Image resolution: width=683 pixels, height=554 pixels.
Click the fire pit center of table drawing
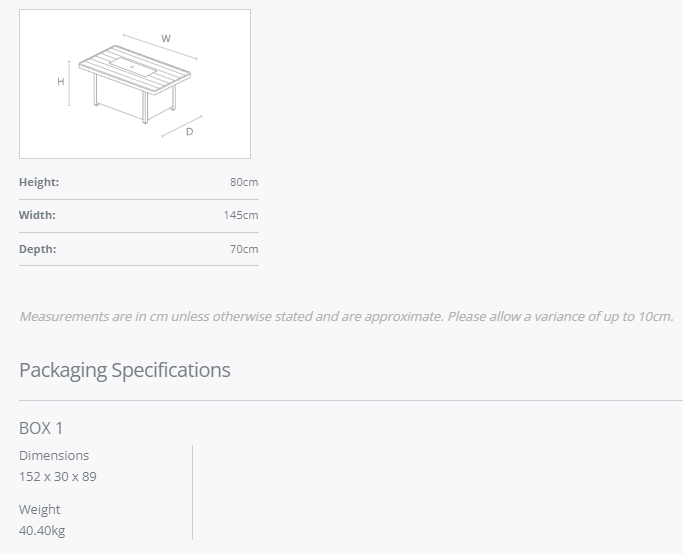pos(133,65)
